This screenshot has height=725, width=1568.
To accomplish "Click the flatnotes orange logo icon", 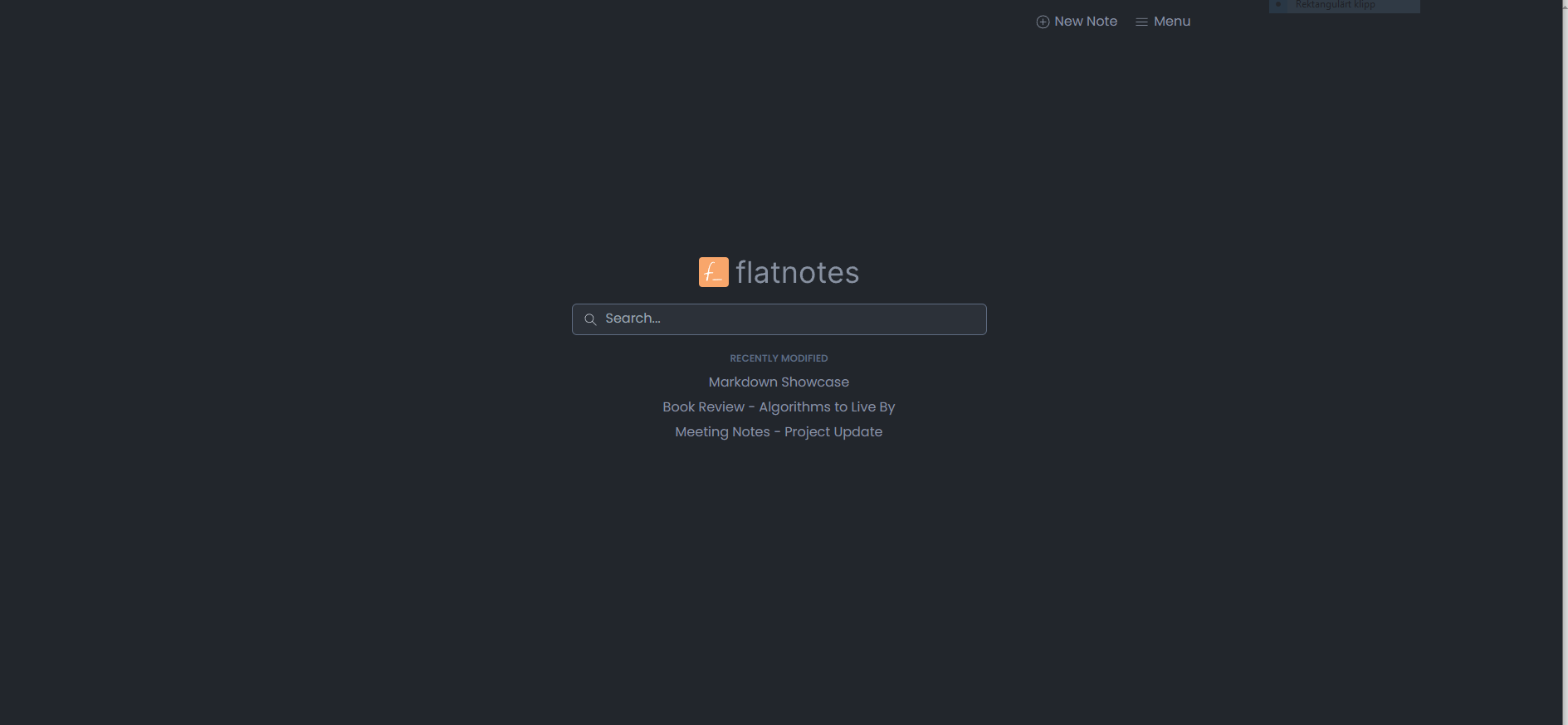I will 713,272.
